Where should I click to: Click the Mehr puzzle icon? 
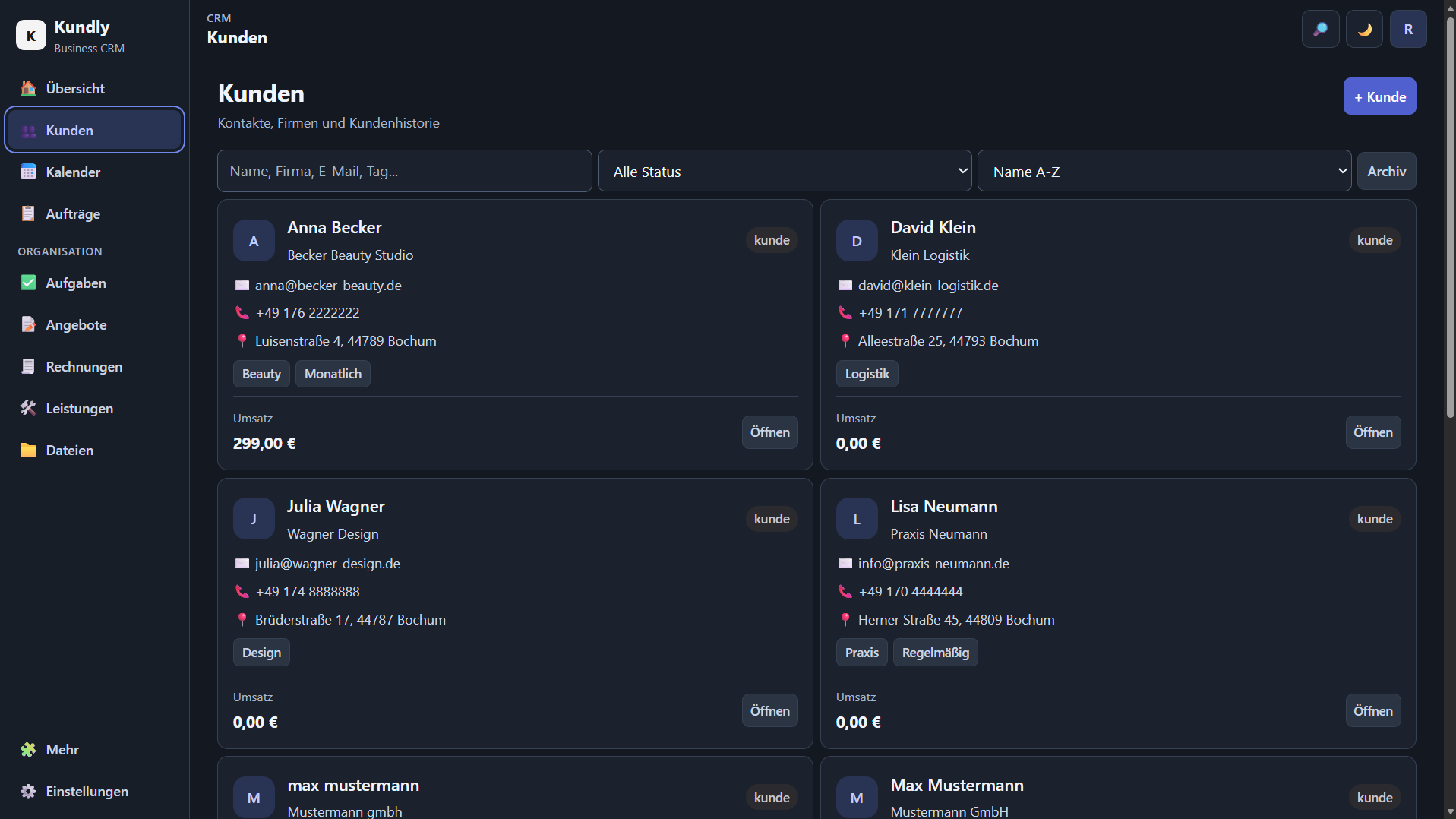point(28,749)
